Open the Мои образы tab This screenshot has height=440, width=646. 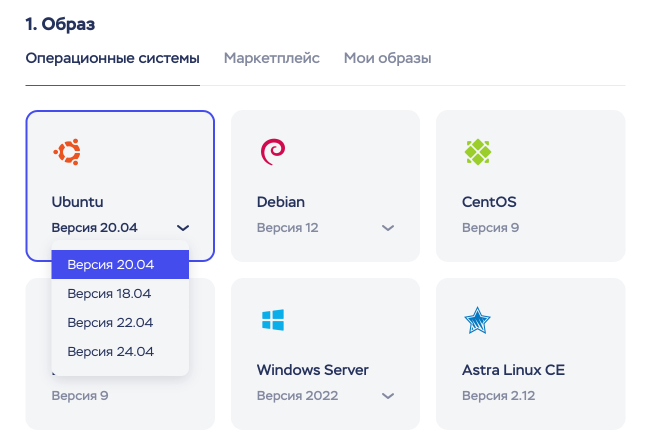click(x=387, y=58)
